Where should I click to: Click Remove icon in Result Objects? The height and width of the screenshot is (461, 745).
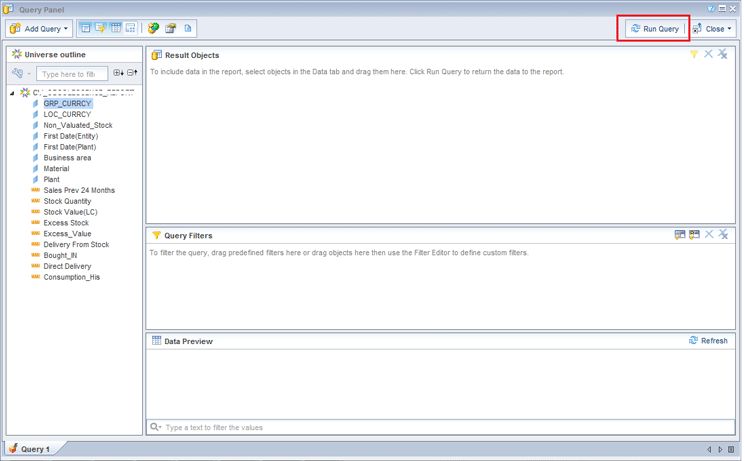pos(708,54)
